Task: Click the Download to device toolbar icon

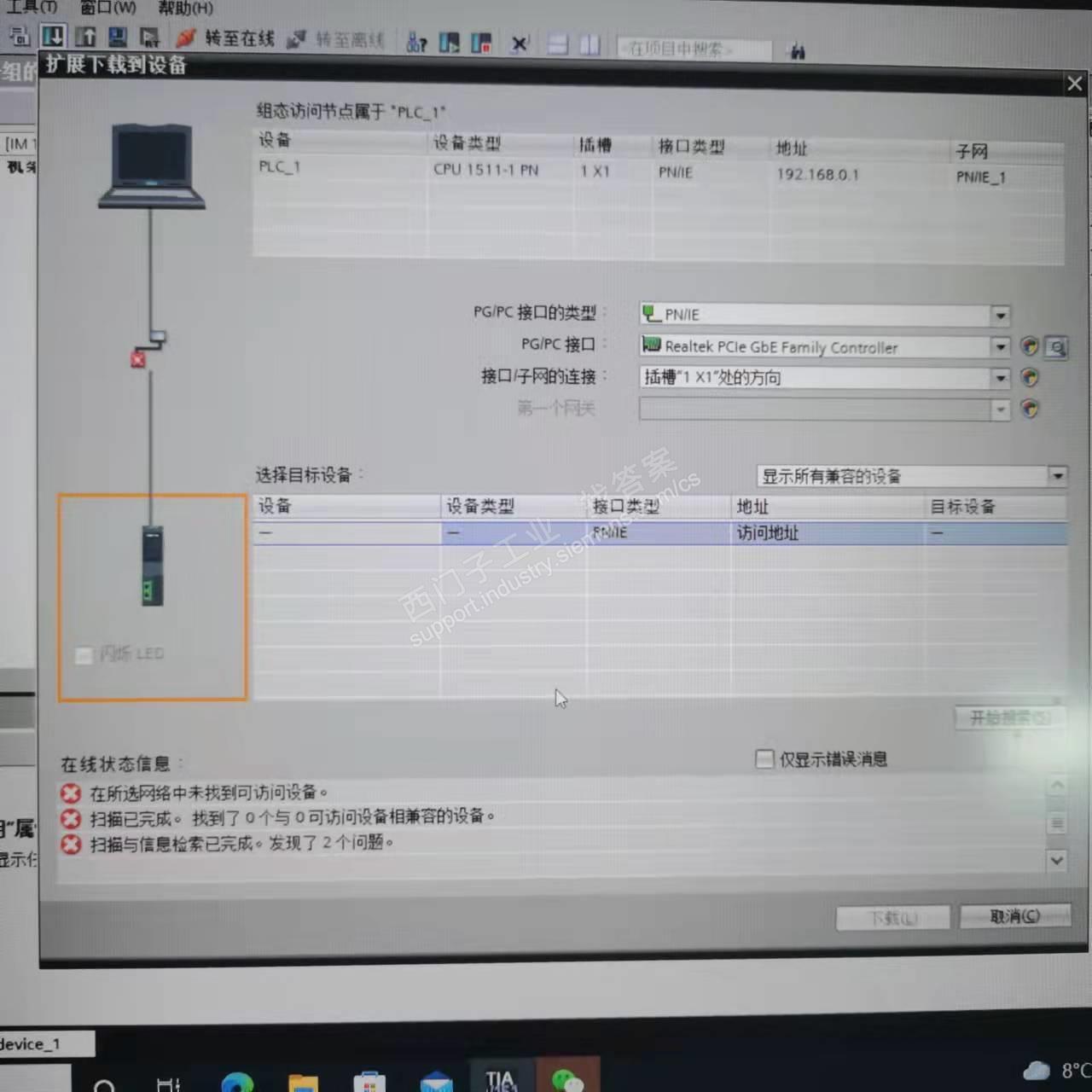Action: pos(53,36)
